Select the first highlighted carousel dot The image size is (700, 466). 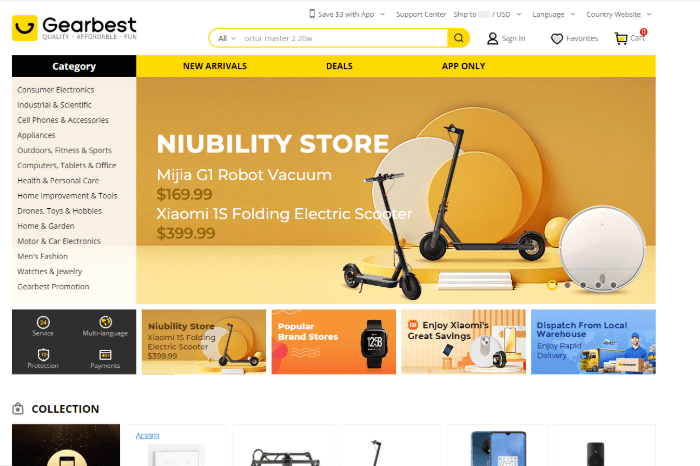[552, 285]
